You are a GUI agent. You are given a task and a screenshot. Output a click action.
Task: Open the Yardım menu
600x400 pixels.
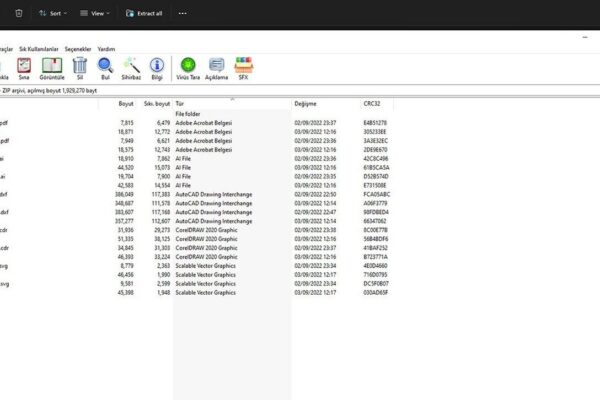tap(106, 48)
